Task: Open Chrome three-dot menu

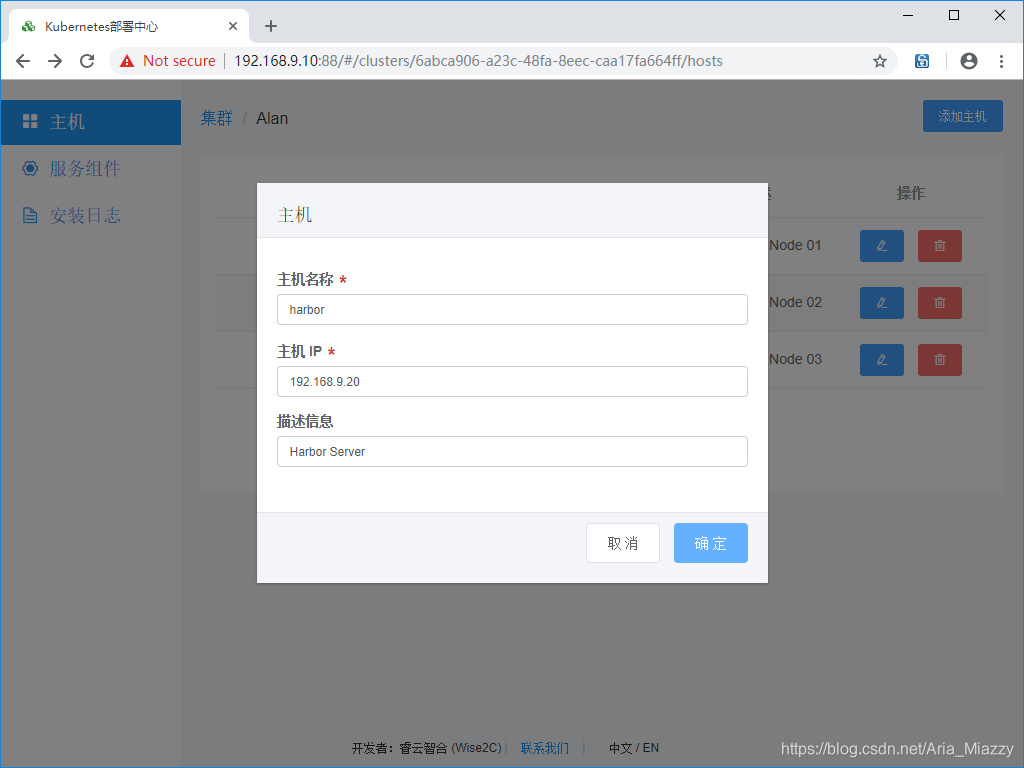Action: tap(1001, 61)
